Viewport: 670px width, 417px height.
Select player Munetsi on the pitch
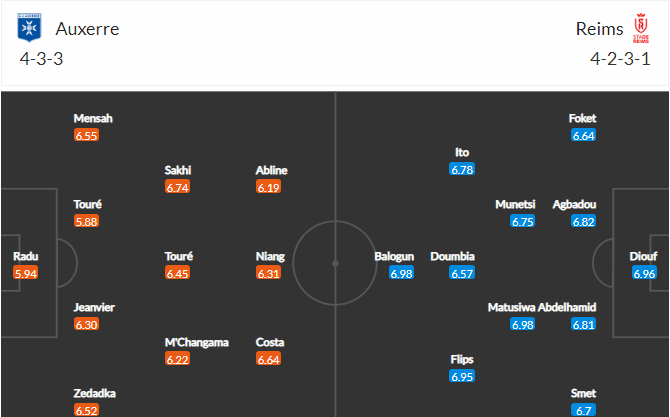(515, 204)
